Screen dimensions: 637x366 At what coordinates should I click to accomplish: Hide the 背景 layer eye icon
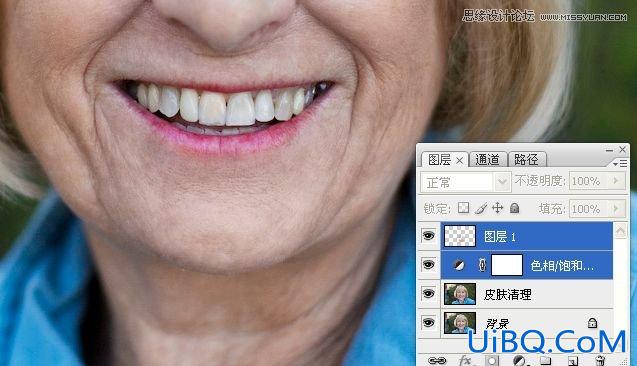[428, 323]
